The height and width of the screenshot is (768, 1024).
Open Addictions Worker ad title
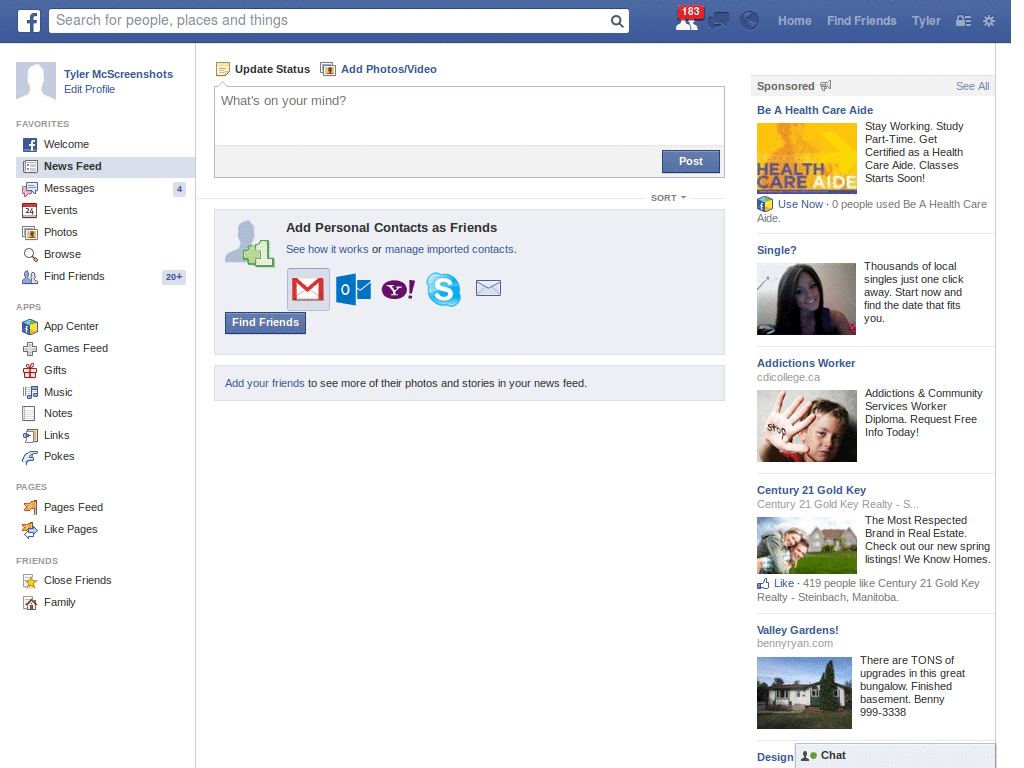click(806, 363)
